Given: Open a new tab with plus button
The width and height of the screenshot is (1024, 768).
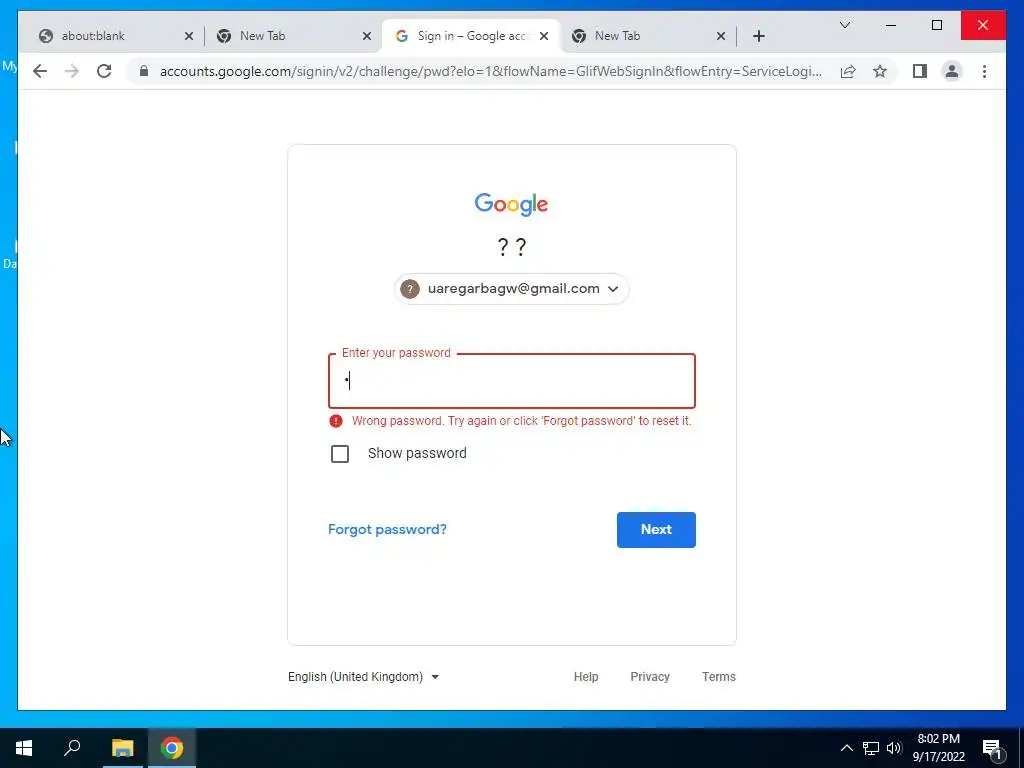Looking at the screenshot, I should click(x=758, y=36).
